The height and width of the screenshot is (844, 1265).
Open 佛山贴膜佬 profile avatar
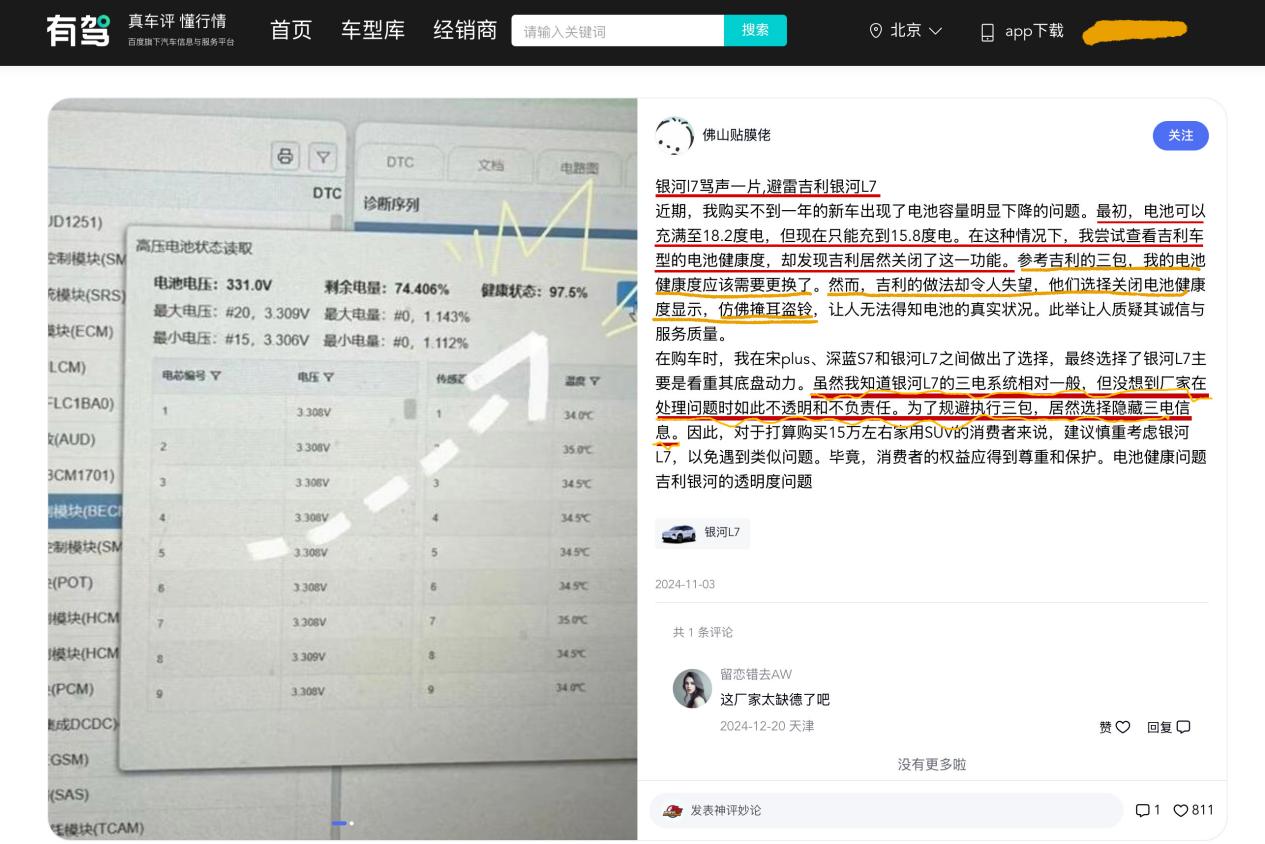coord(674,135)
